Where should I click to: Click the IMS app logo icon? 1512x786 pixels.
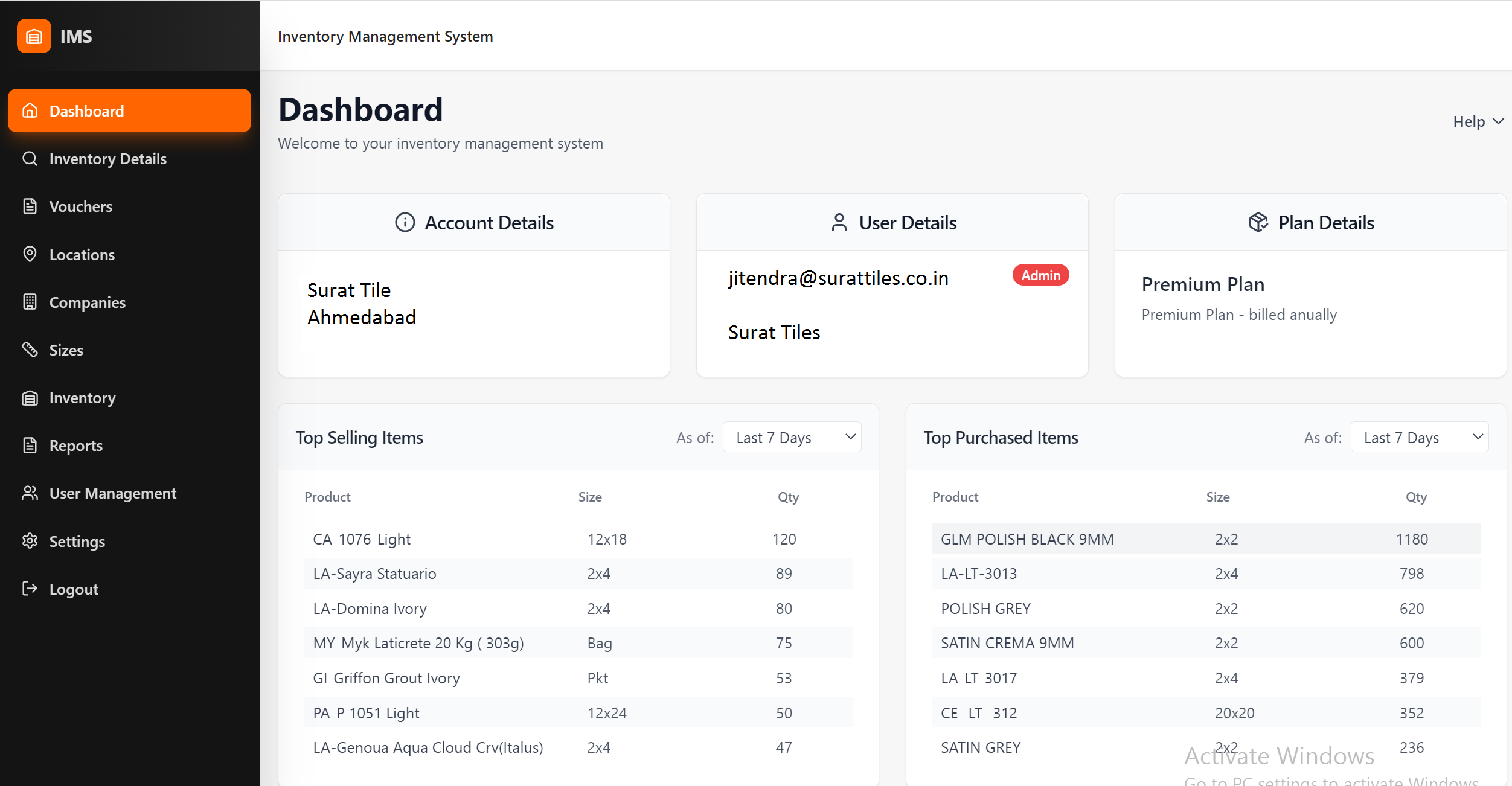pyautogui.click(x=34, y=36)
